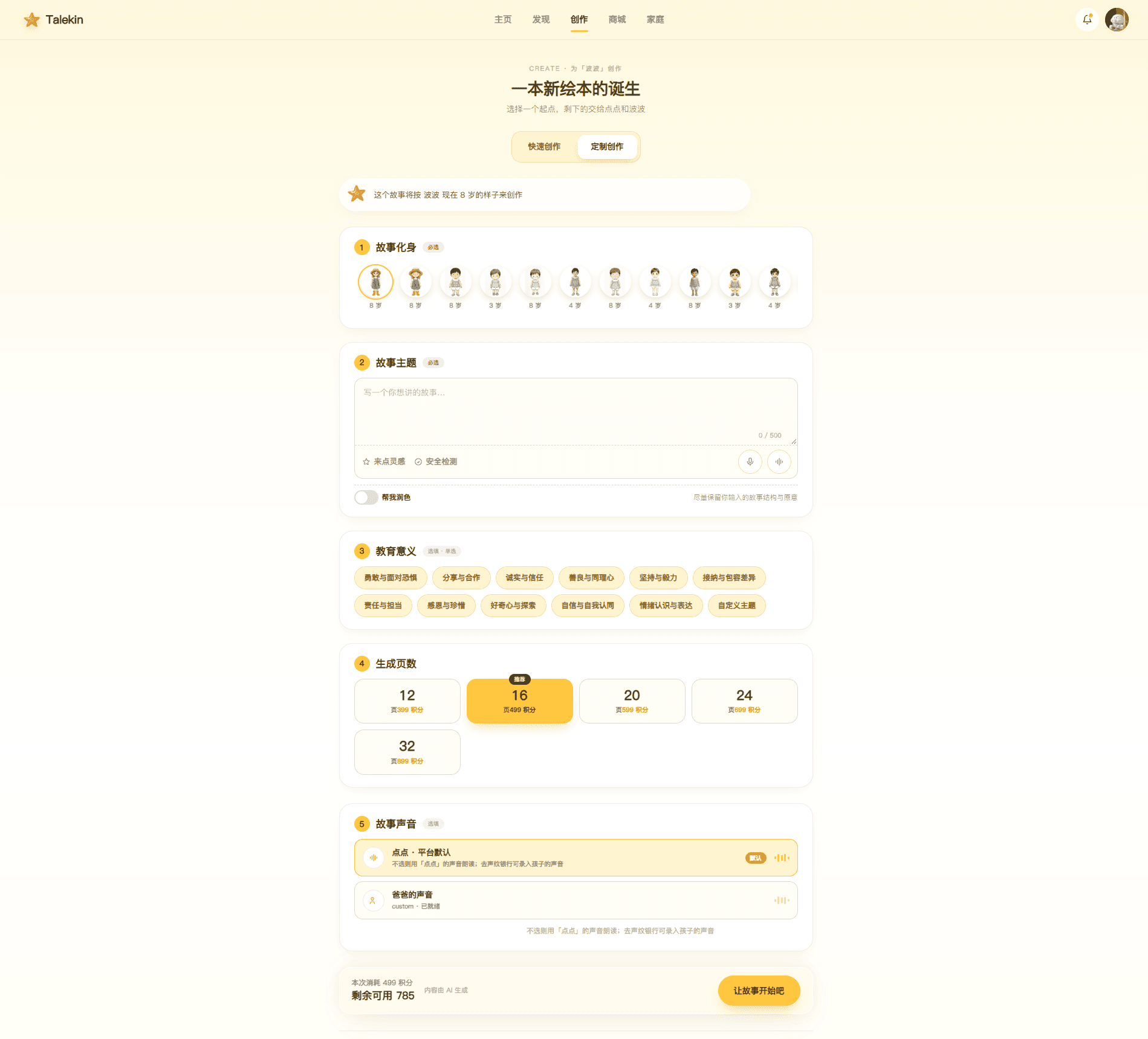Toggle the 帮我润色 switch

click(x=366, y=497)
